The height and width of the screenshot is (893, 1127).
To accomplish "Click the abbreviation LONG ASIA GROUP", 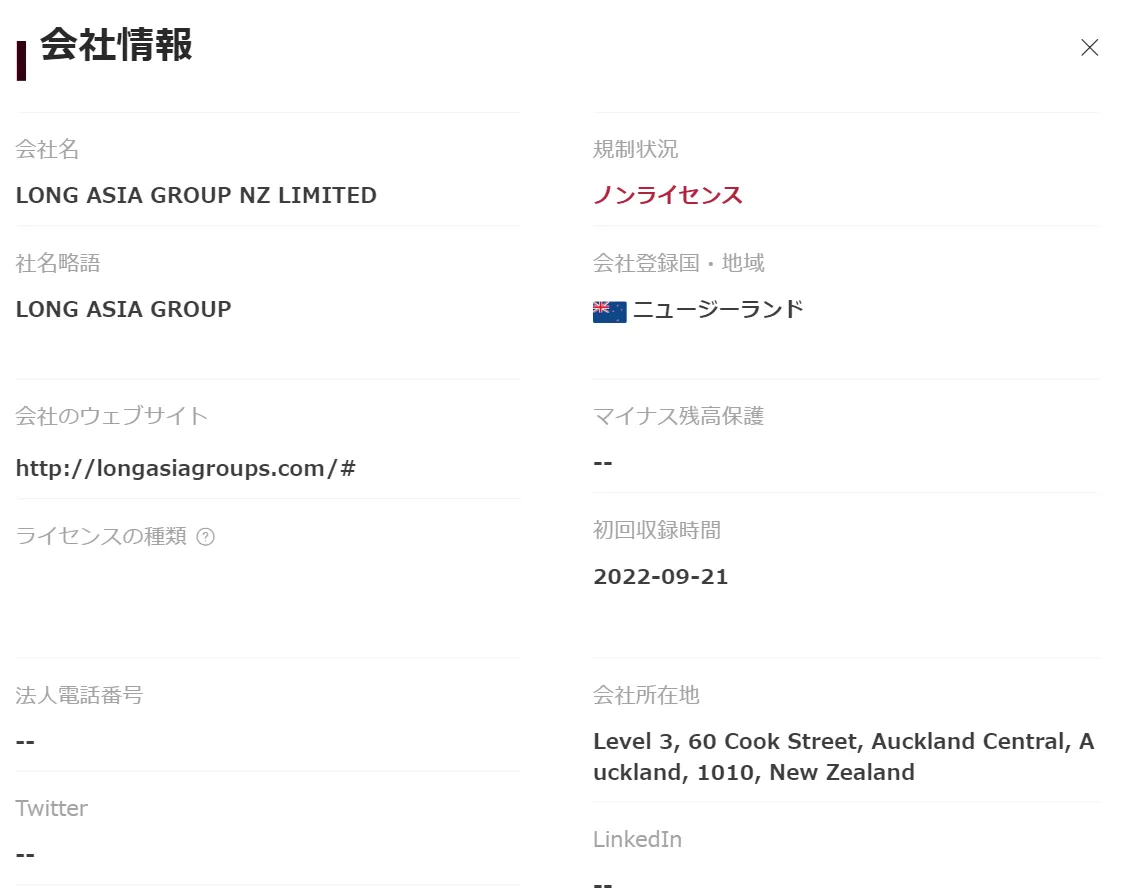I will tap(124, 309).
